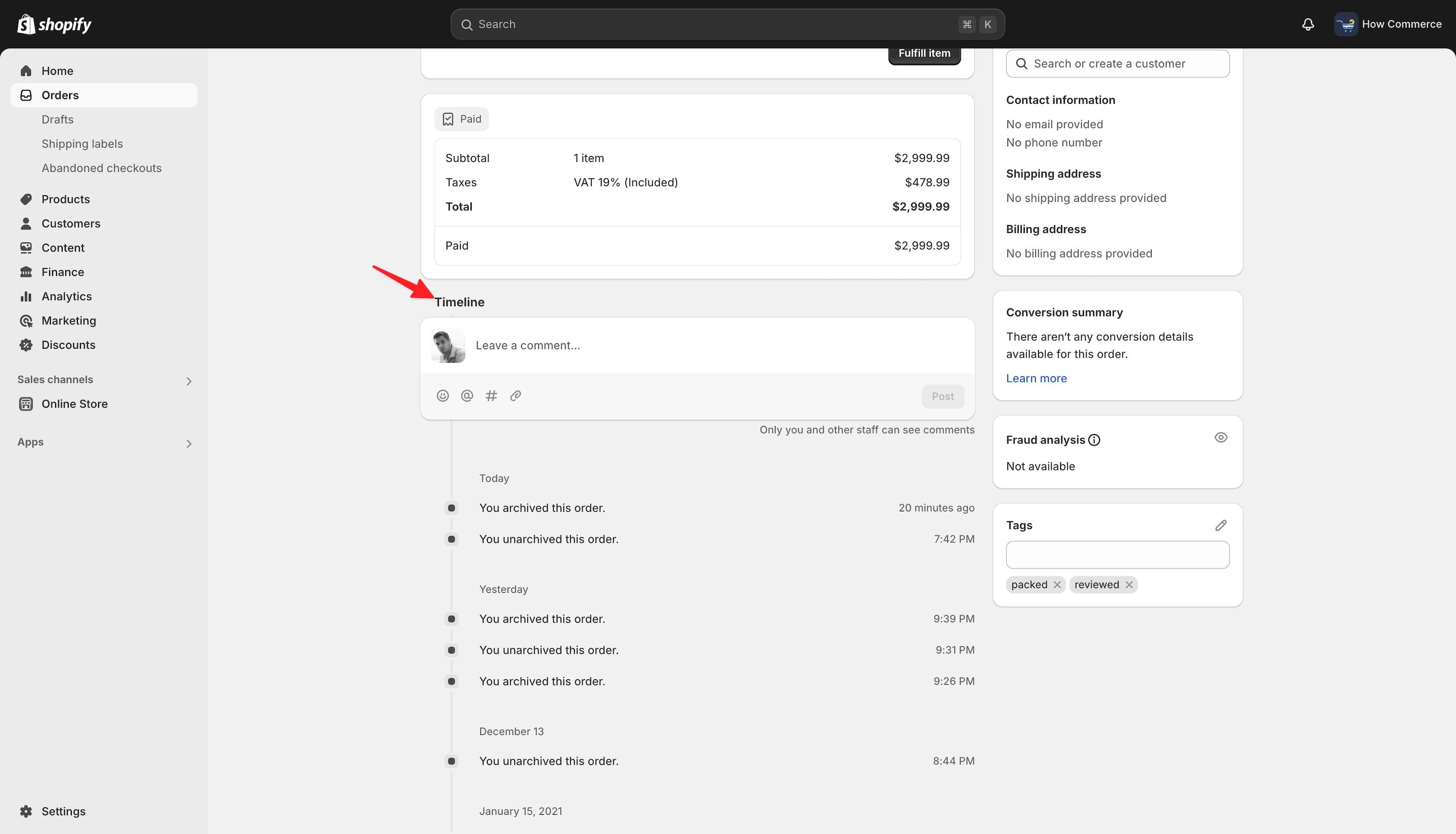Go to Abandoned checkouts
This screenshot has height=834, width=1456.
(101, 168)
